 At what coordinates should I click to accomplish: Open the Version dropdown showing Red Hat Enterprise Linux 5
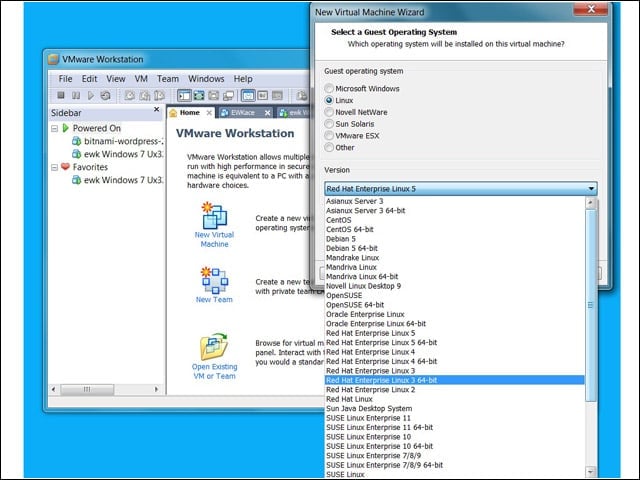461,189
